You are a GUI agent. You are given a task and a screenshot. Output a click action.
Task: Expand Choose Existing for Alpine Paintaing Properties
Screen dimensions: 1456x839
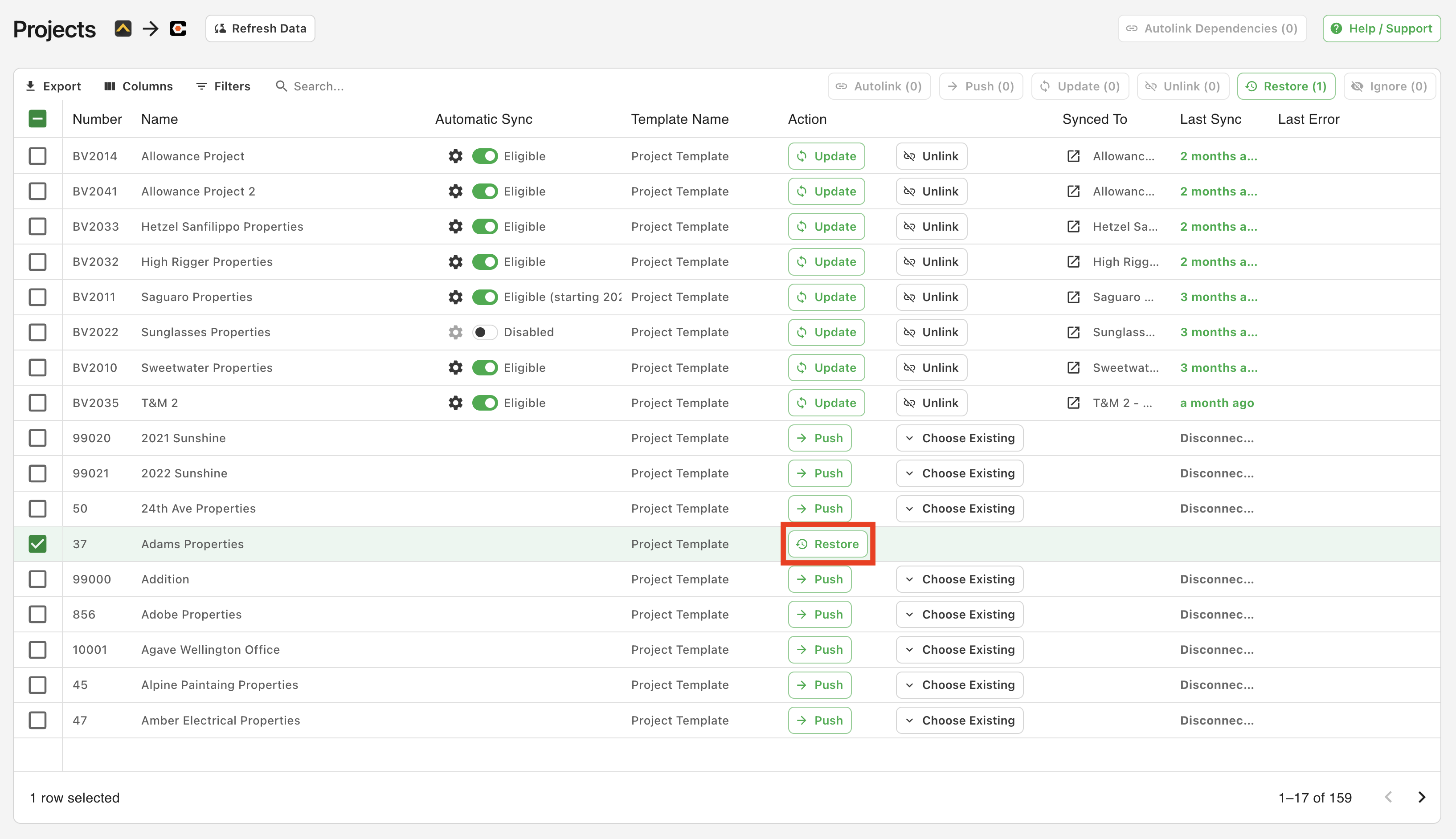point(960,684)
